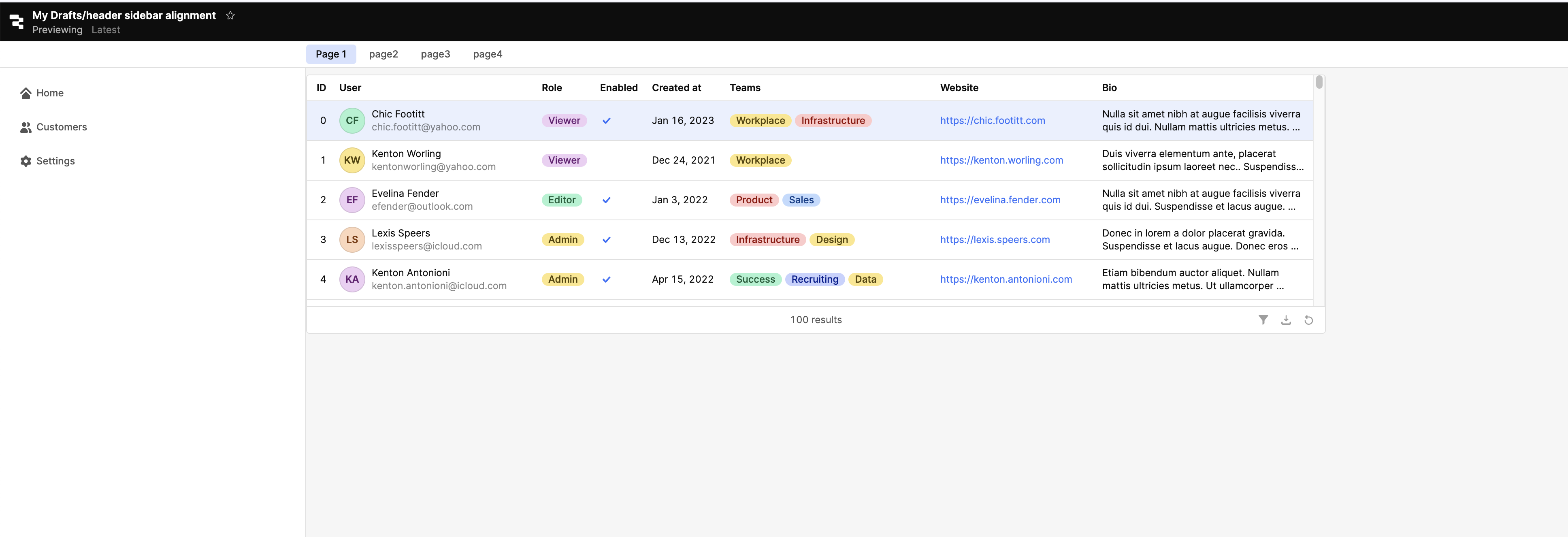The height and width of the screenshot is (537, 1568).
Task: Toggle Enabled checkmark for Kenton Antonioni
Action: 606,279
